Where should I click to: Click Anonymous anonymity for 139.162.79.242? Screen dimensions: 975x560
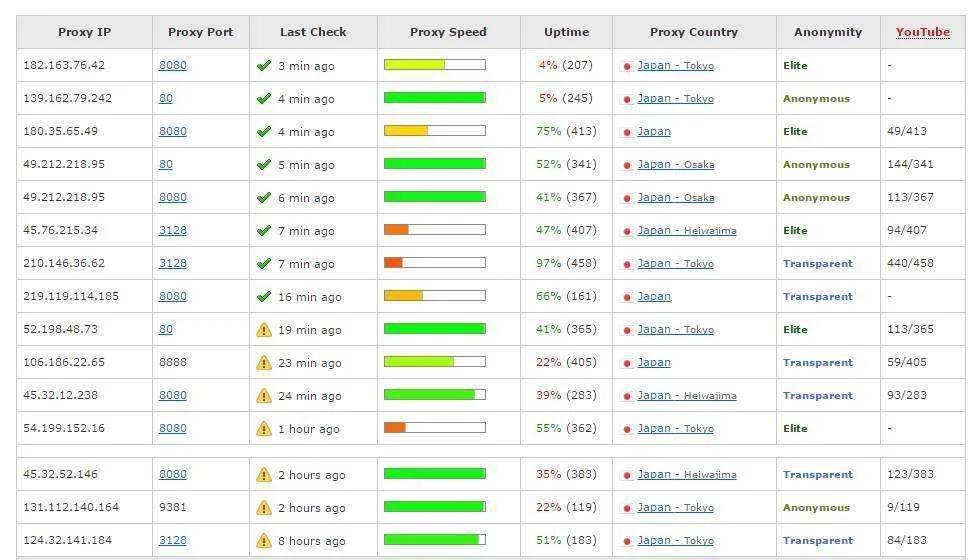816,99
